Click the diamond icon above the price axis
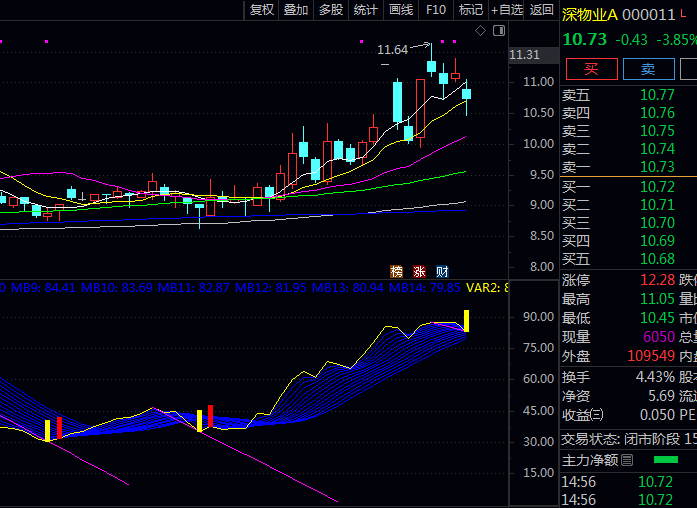 click(x=480, y=31)
